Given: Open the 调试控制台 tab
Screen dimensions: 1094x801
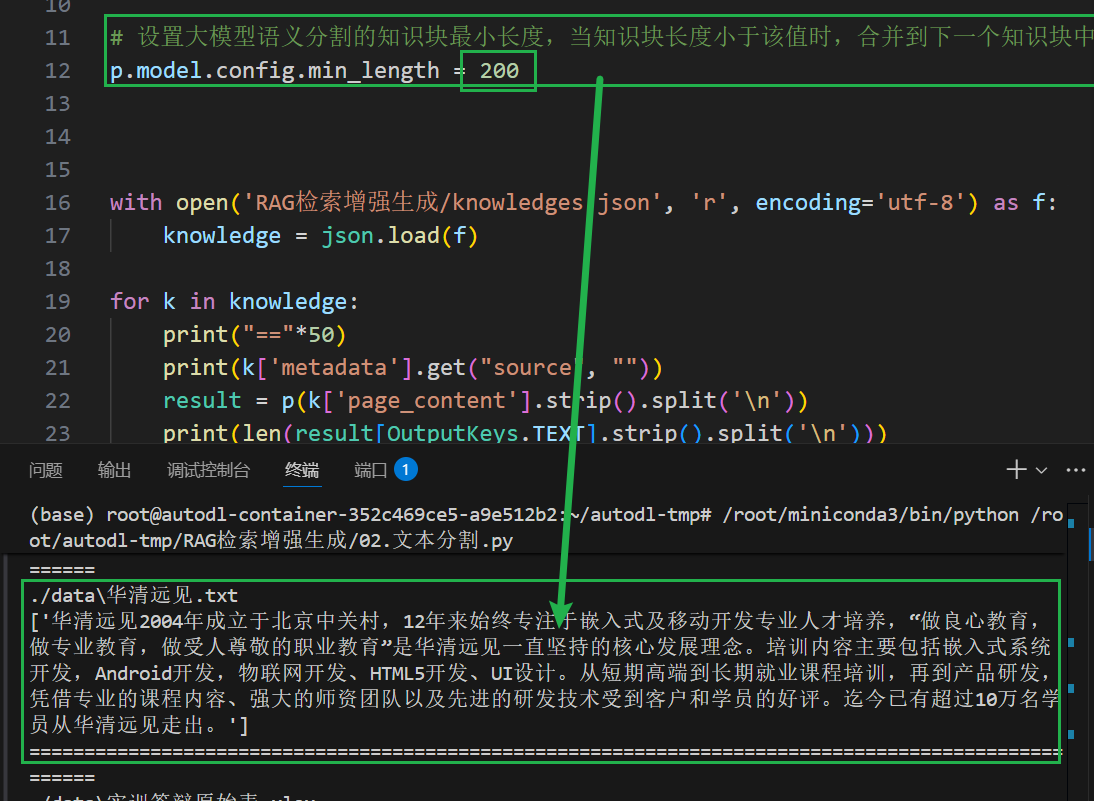Looking at the screenshot, I should pyautogui.click(x=208, y=470).
